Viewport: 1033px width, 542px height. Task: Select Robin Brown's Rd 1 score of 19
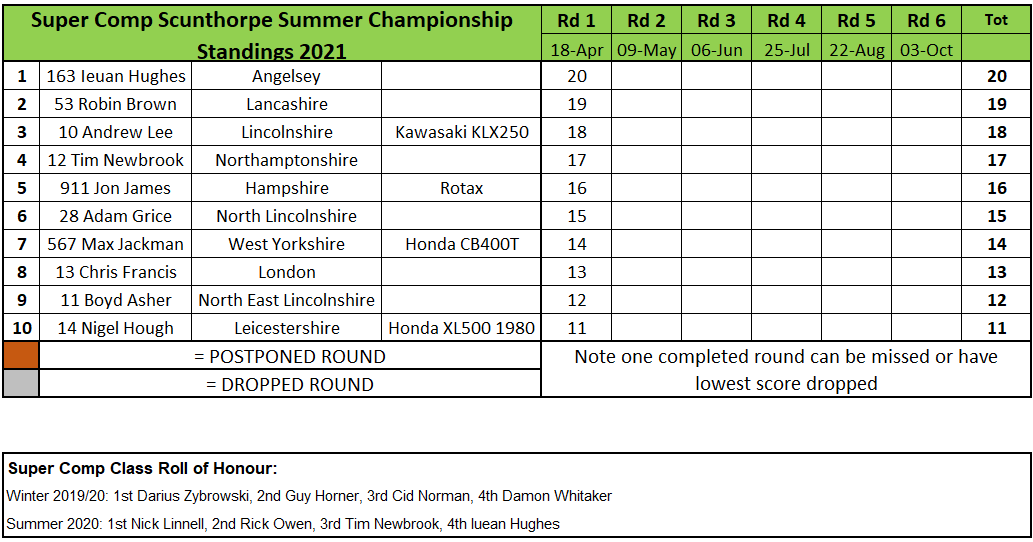(576, 104)
